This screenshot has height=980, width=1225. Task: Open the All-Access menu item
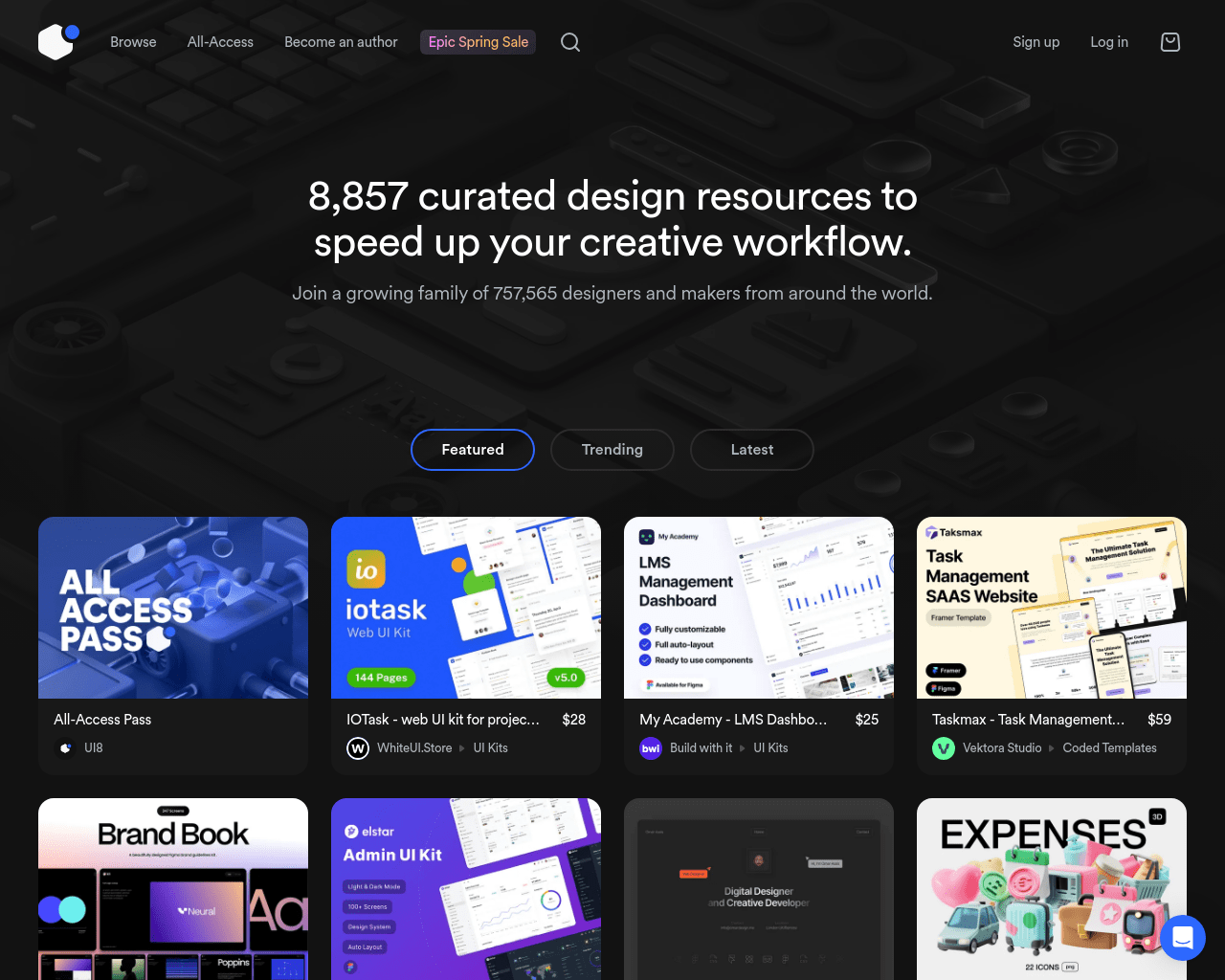coord(220,42)
